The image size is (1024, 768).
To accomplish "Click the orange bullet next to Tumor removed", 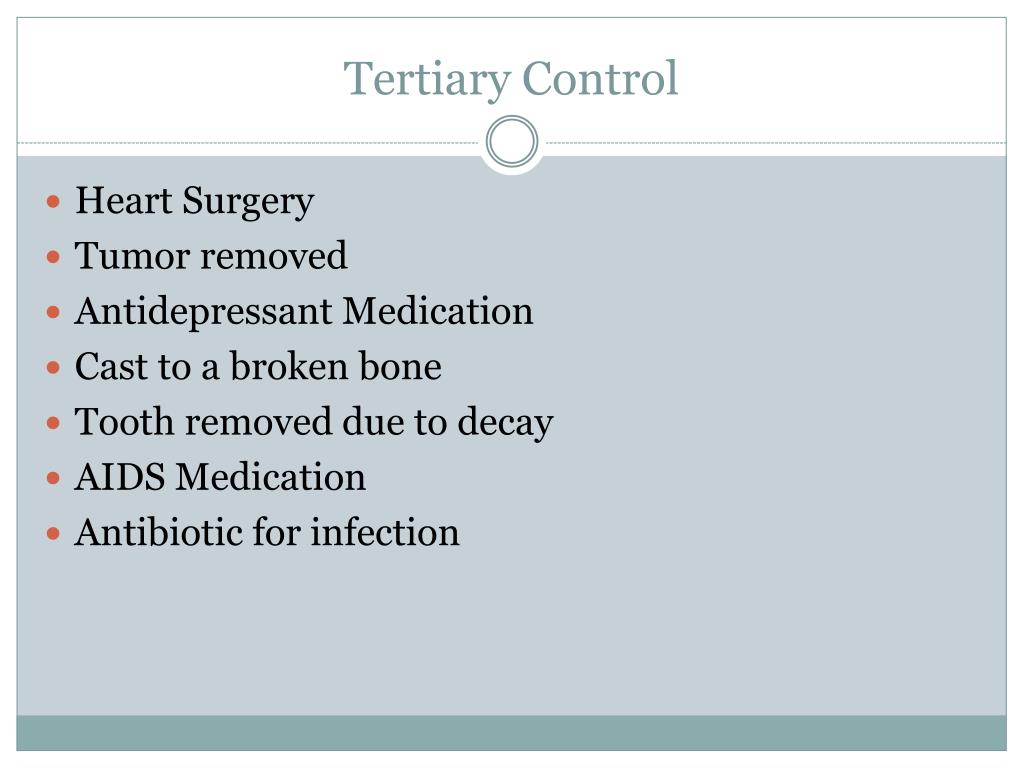I will [x=54, y=257].
